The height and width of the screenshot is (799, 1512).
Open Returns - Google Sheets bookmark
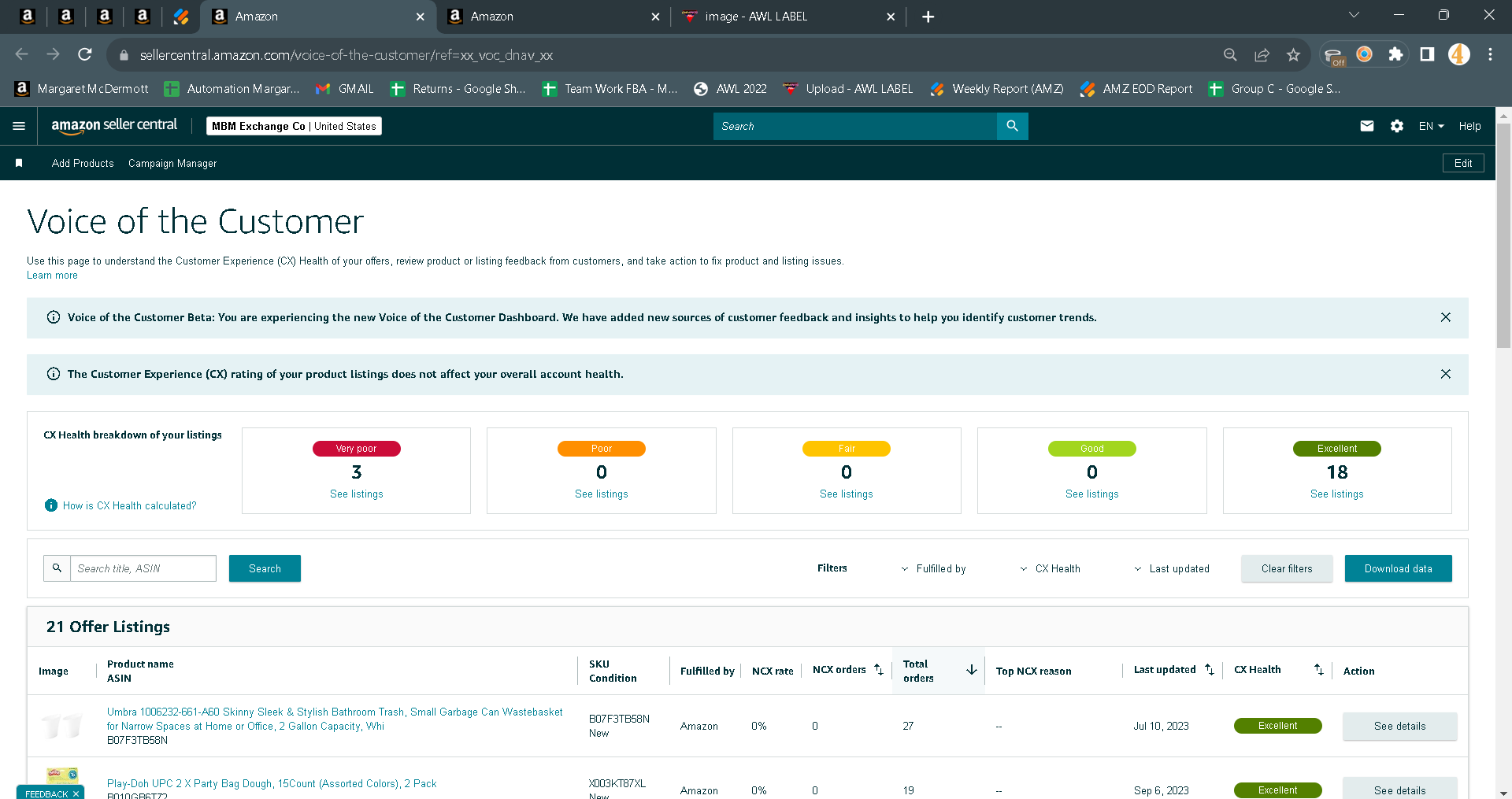tap(458, 89)
